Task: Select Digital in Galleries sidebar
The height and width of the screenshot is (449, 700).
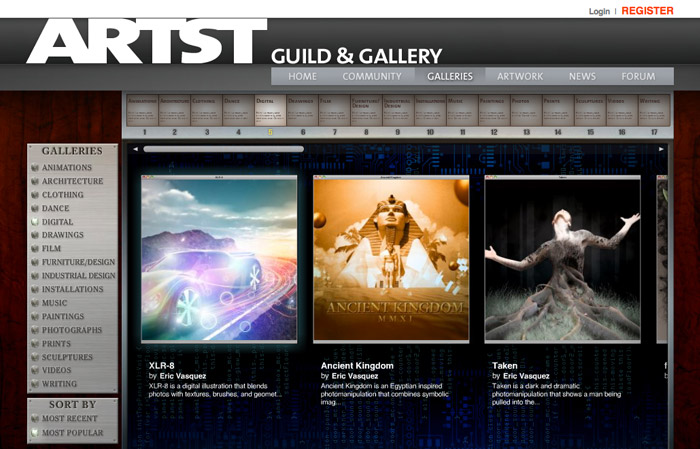Action: [x=57, y=222]
